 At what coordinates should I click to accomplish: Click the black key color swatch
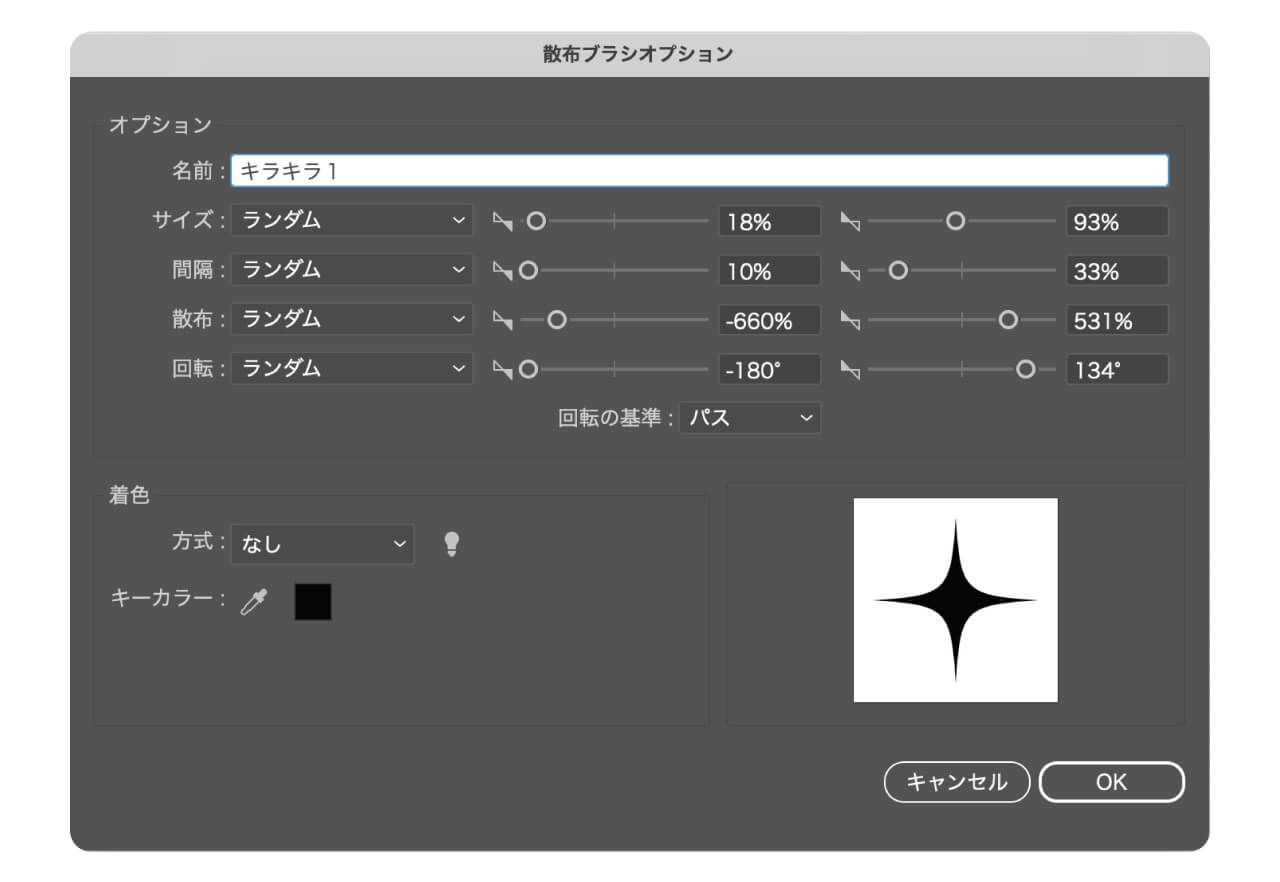point(313,602)
